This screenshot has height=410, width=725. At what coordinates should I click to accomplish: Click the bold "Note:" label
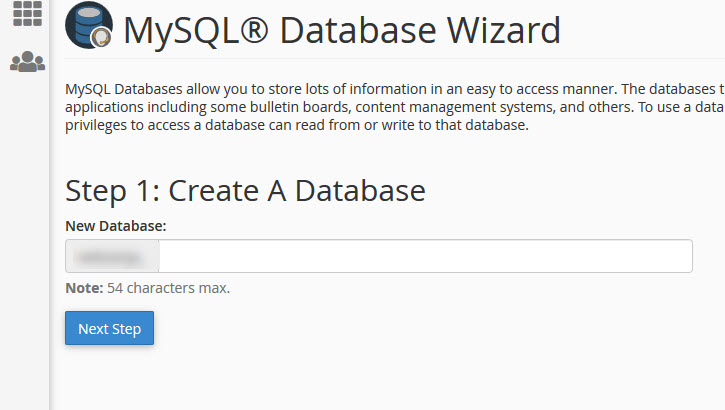coord(84,288)
